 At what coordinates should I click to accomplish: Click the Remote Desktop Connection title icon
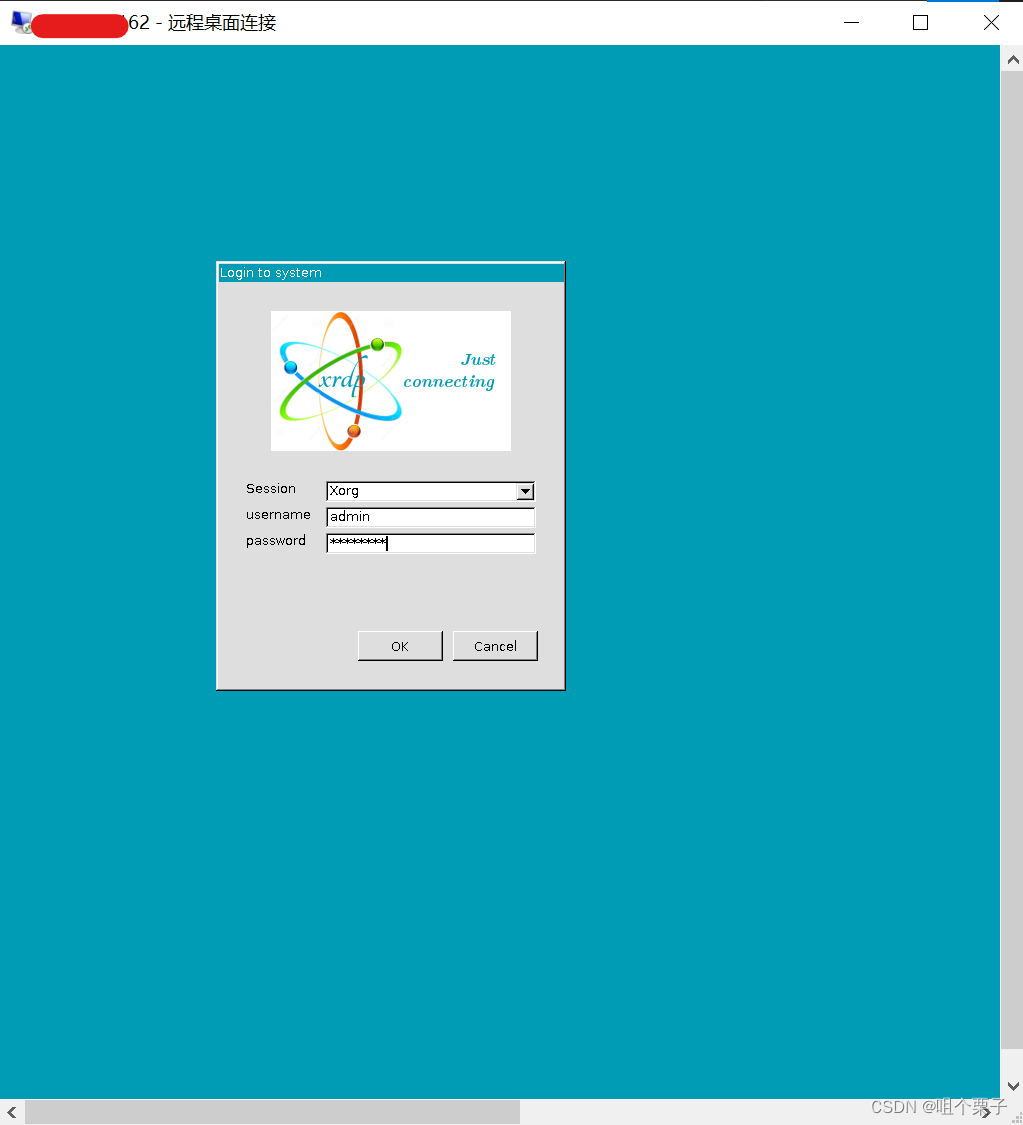[x=22, y=22]
